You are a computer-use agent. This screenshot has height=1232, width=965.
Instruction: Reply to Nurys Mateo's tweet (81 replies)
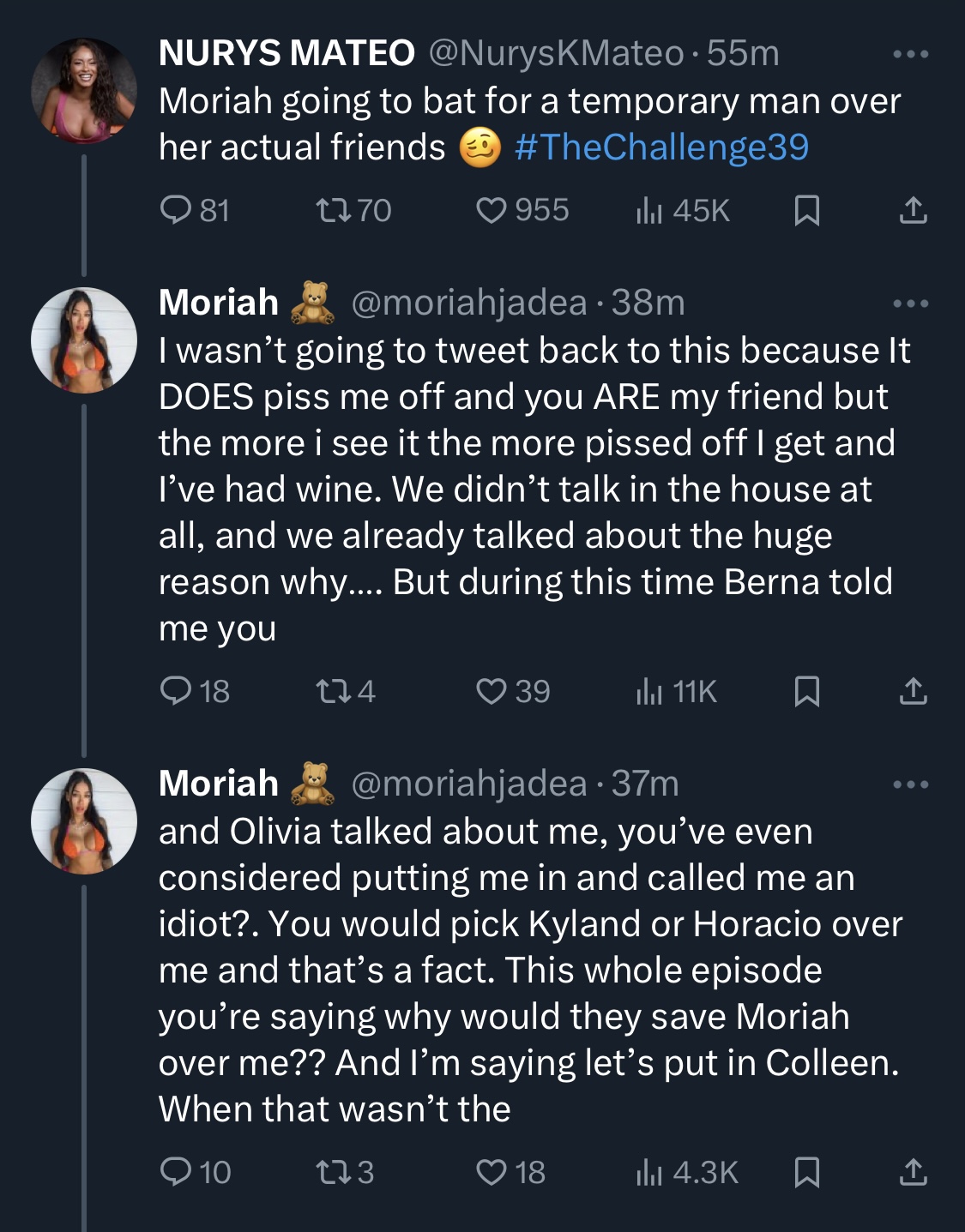[x=195, y=210]
